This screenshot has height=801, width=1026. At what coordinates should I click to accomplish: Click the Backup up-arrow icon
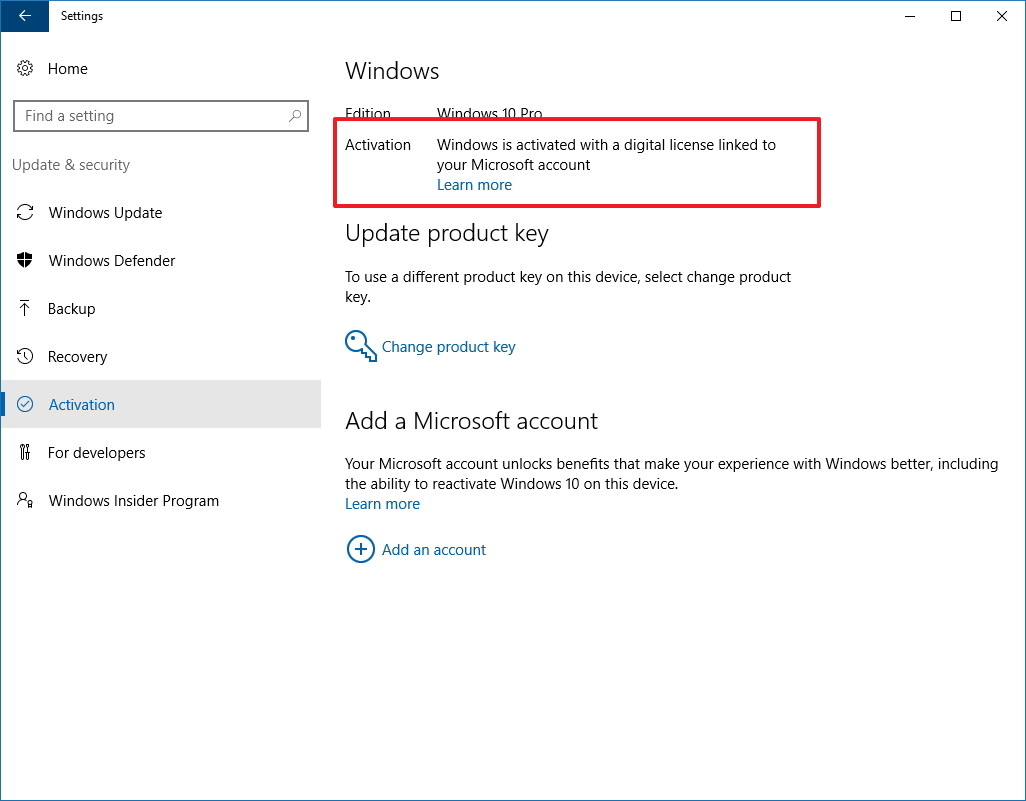pyautogui.click(x=29, y=308)
